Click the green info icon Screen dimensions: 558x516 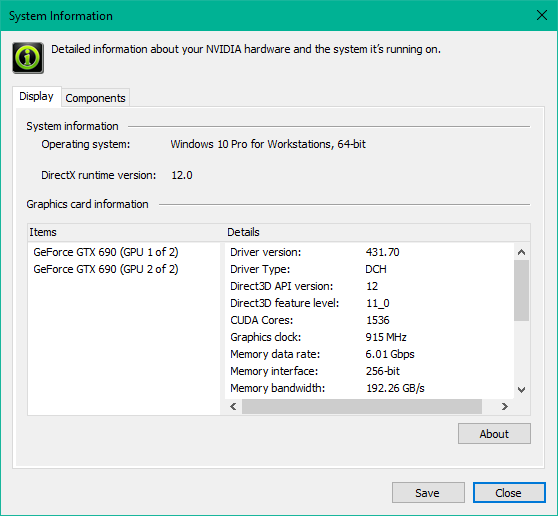[x=28, y=58]
